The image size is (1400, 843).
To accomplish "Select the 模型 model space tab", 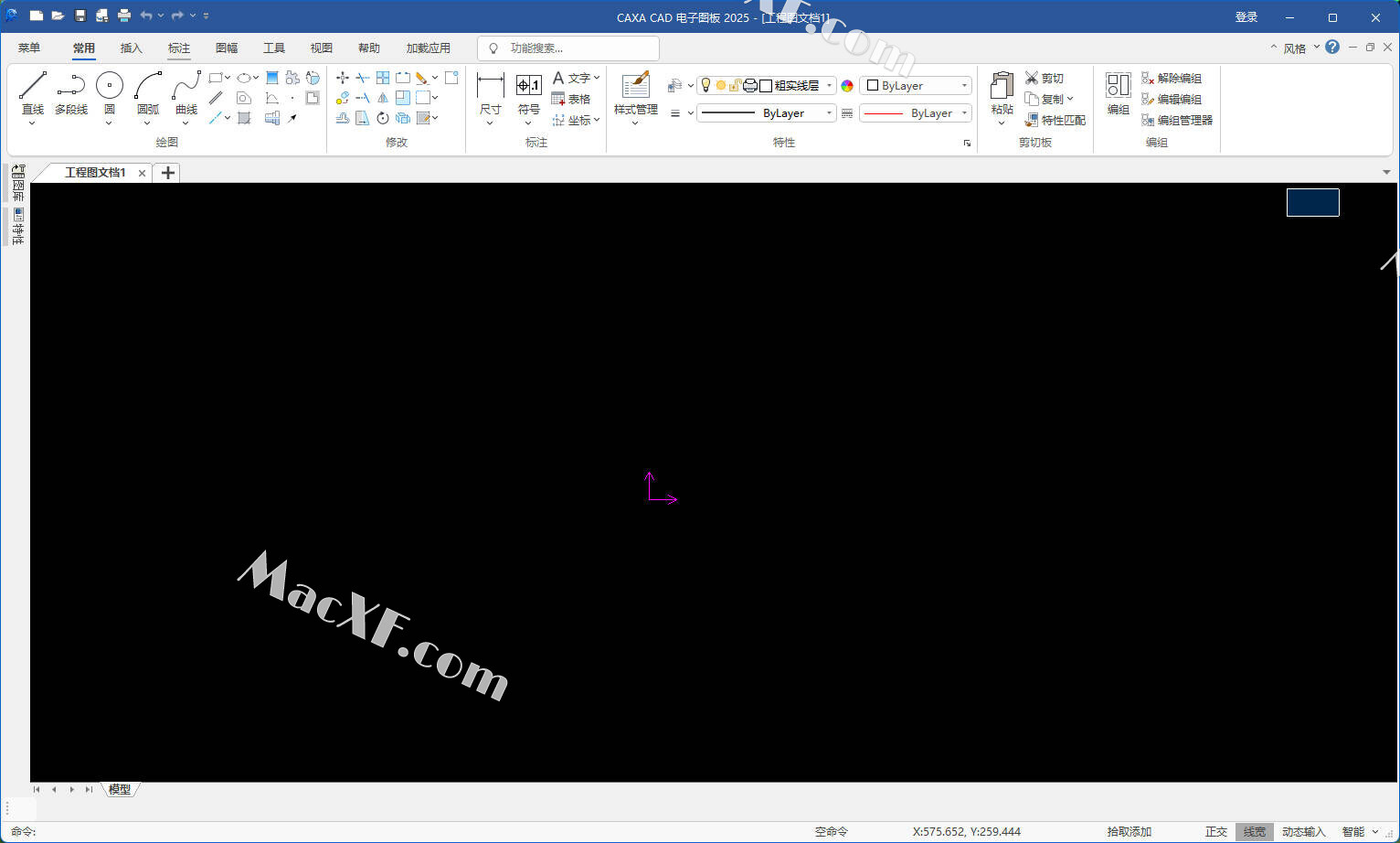I will (120, 789).
